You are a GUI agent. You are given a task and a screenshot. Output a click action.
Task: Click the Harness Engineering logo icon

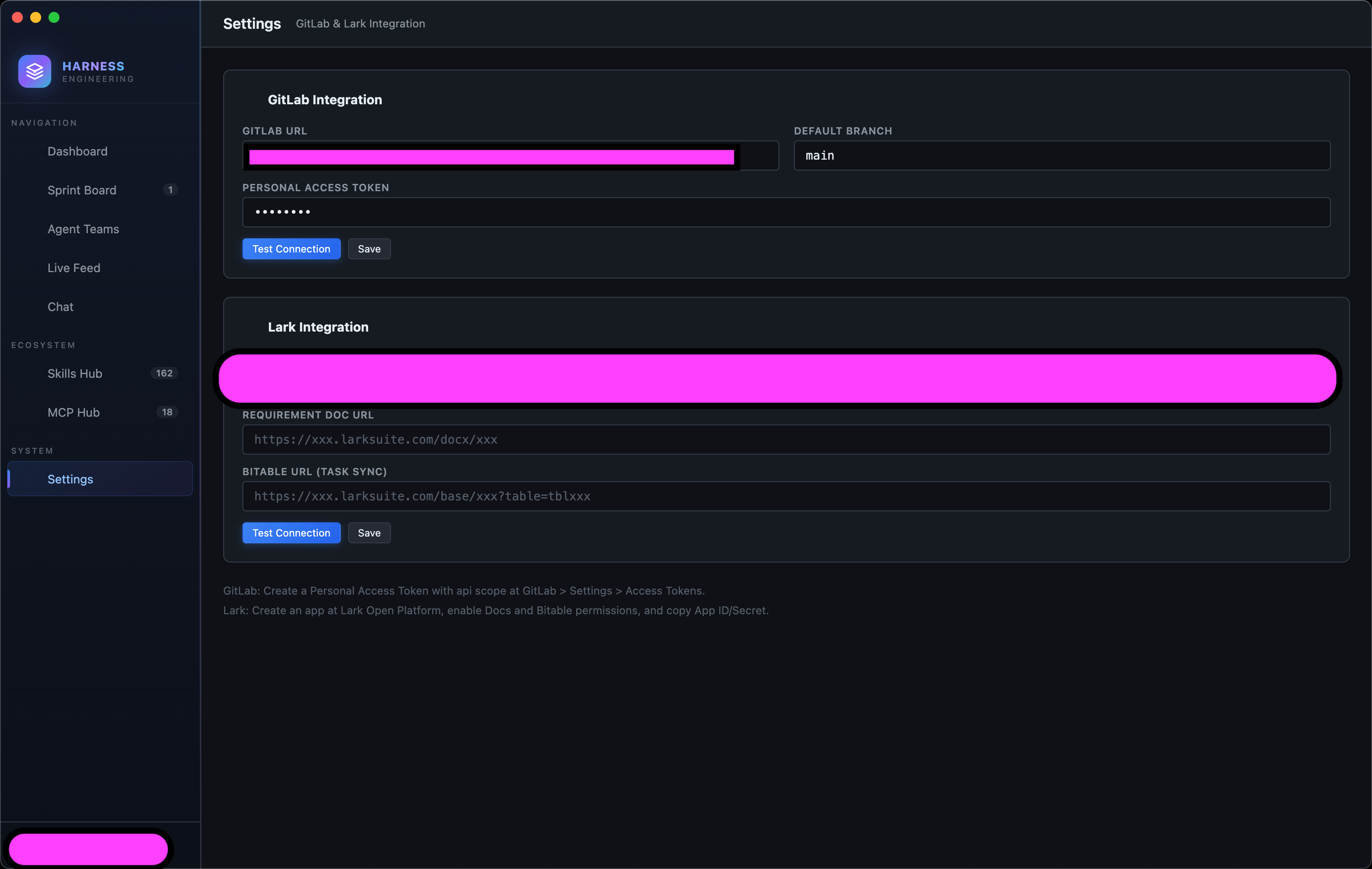click(34, 71)
